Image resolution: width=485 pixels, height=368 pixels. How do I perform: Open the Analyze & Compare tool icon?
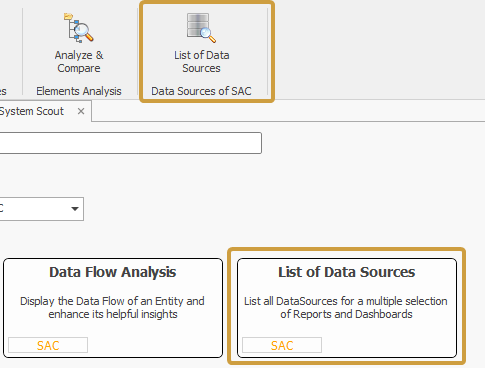point(79,28)
